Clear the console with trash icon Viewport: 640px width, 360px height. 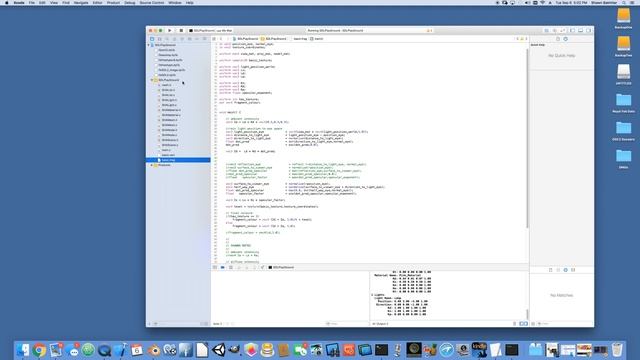(514, 324)
